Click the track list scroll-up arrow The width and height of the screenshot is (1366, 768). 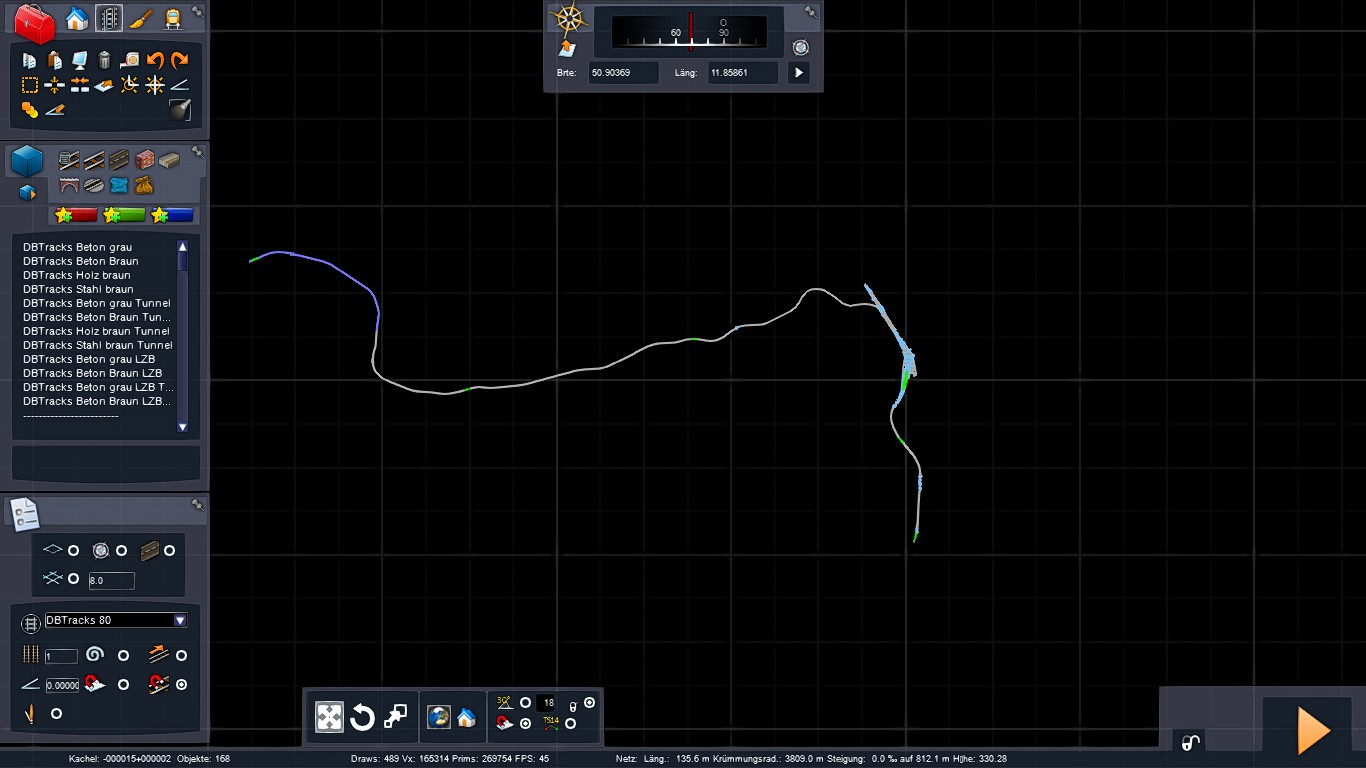coord(182,246)
